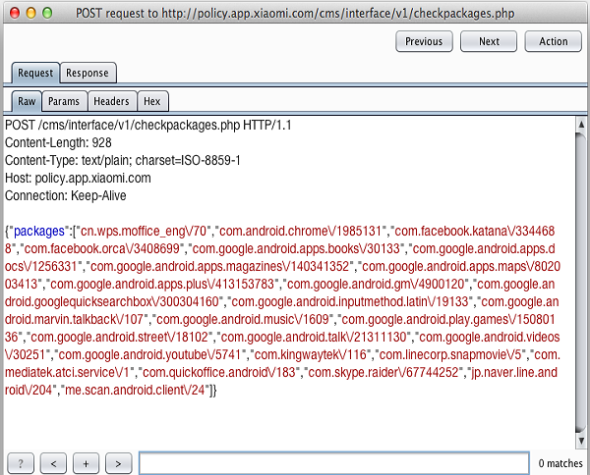The image size is (590, 475).
Task: Click the com.google.android.apps.magazines entry
Action: (220, 266)
